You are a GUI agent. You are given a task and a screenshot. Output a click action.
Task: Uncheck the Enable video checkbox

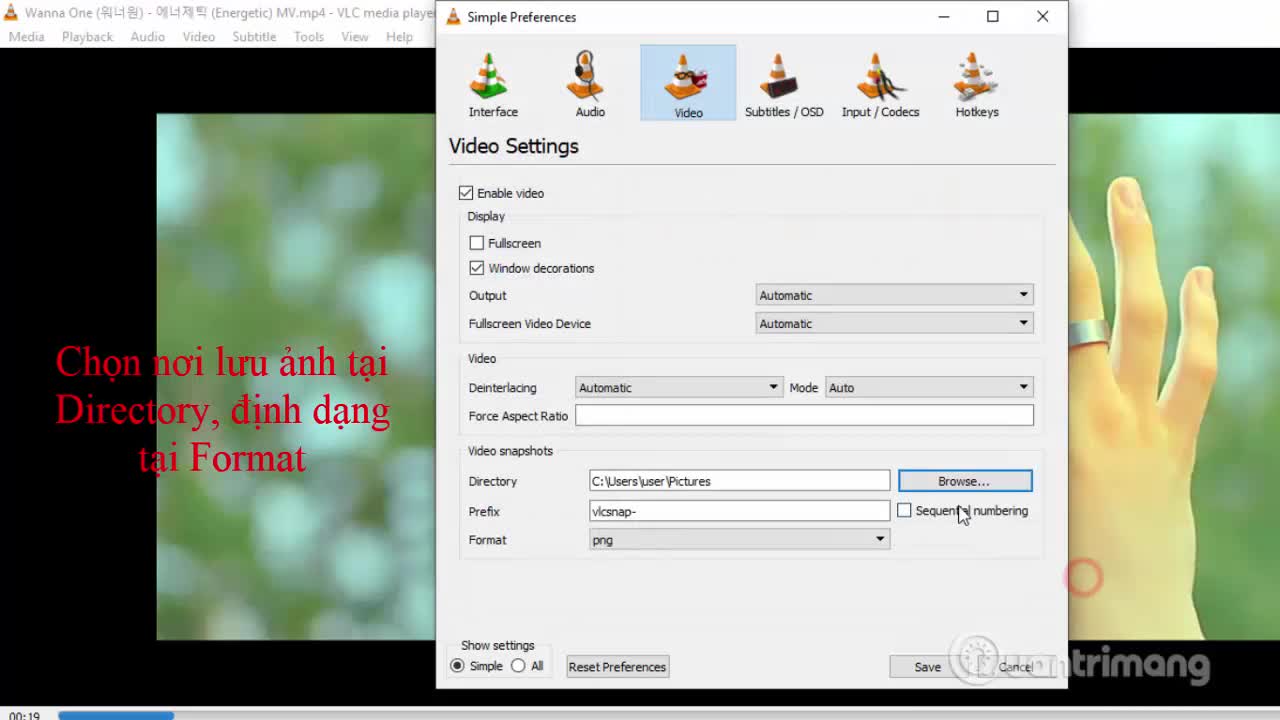coord(466,193)
